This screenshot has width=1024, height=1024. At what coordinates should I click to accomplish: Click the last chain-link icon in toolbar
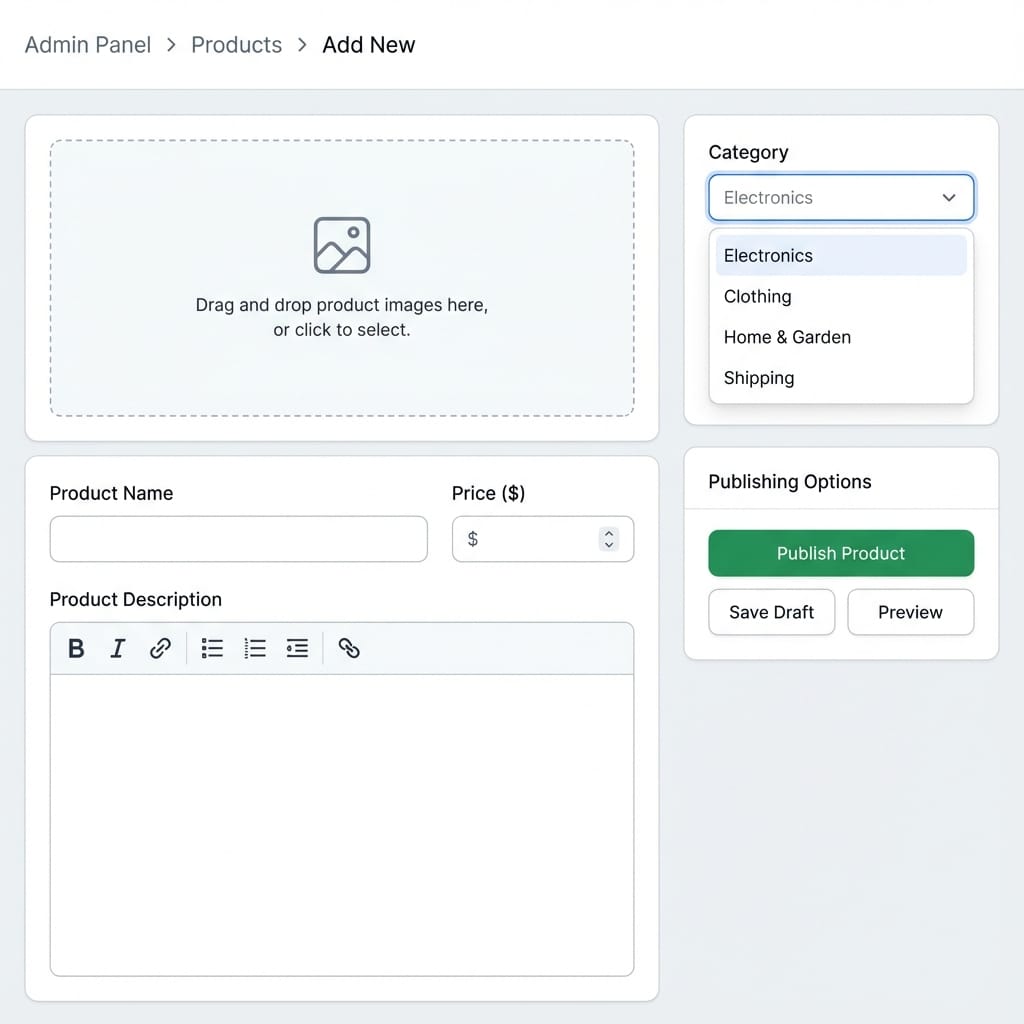click(348, 649)
